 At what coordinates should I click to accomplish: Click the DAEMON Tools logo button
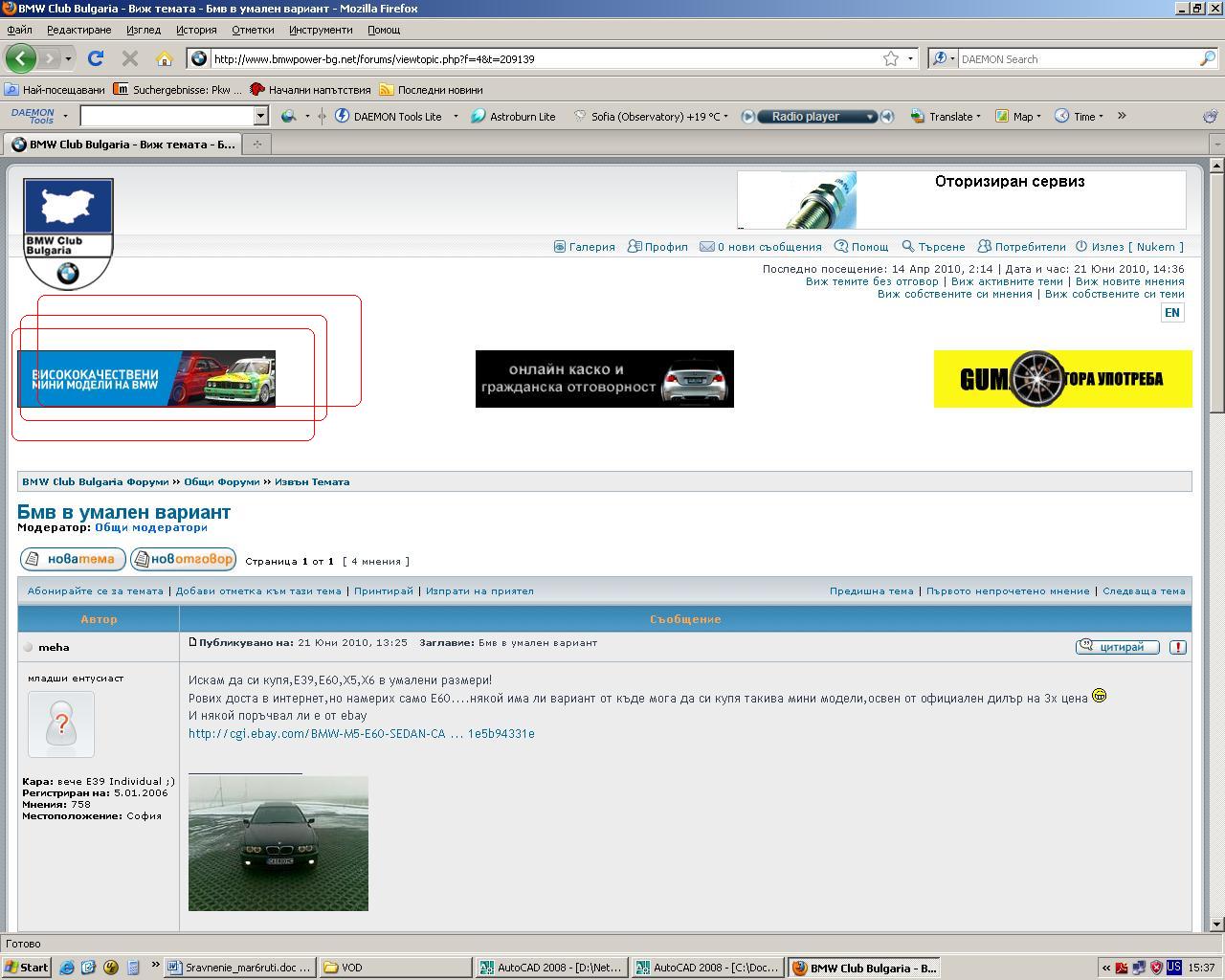coord(33,116)
